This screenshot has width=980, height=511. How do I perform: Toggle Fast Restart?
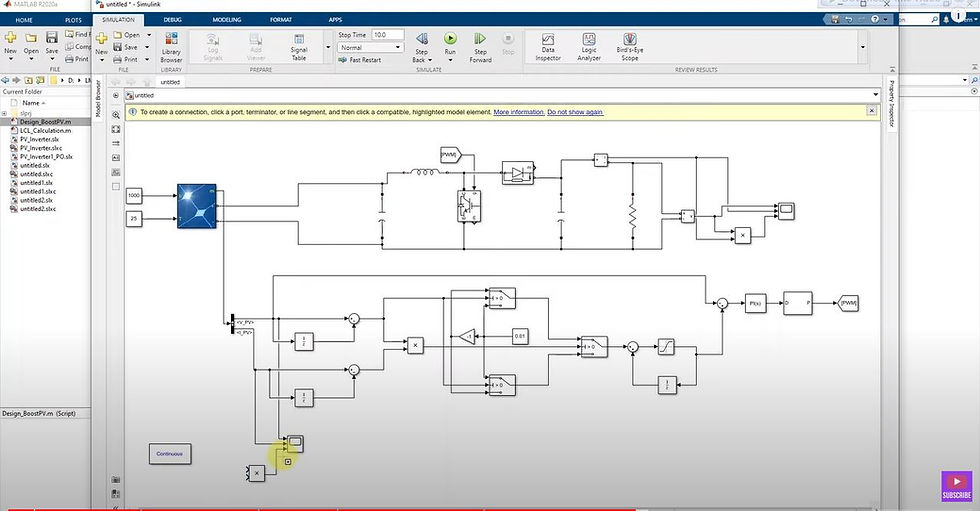pyautogui.click(x=359, y=60)
